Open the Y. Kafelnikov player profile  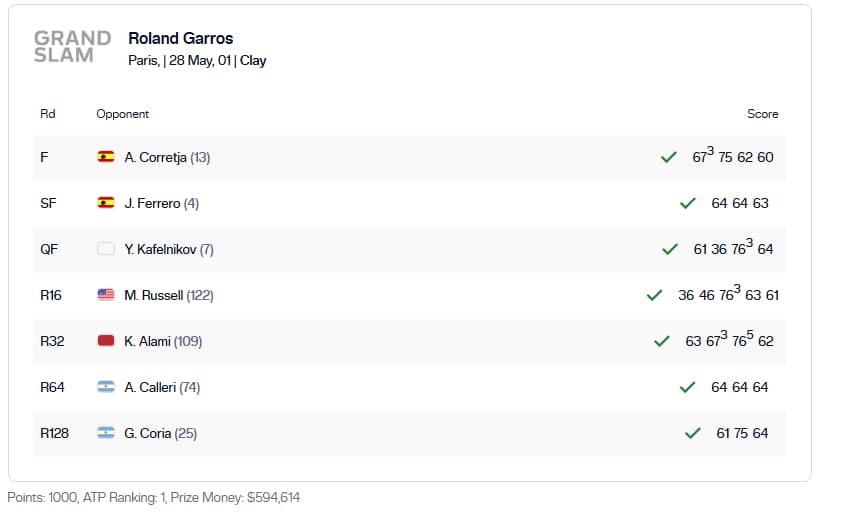[160, 249]
